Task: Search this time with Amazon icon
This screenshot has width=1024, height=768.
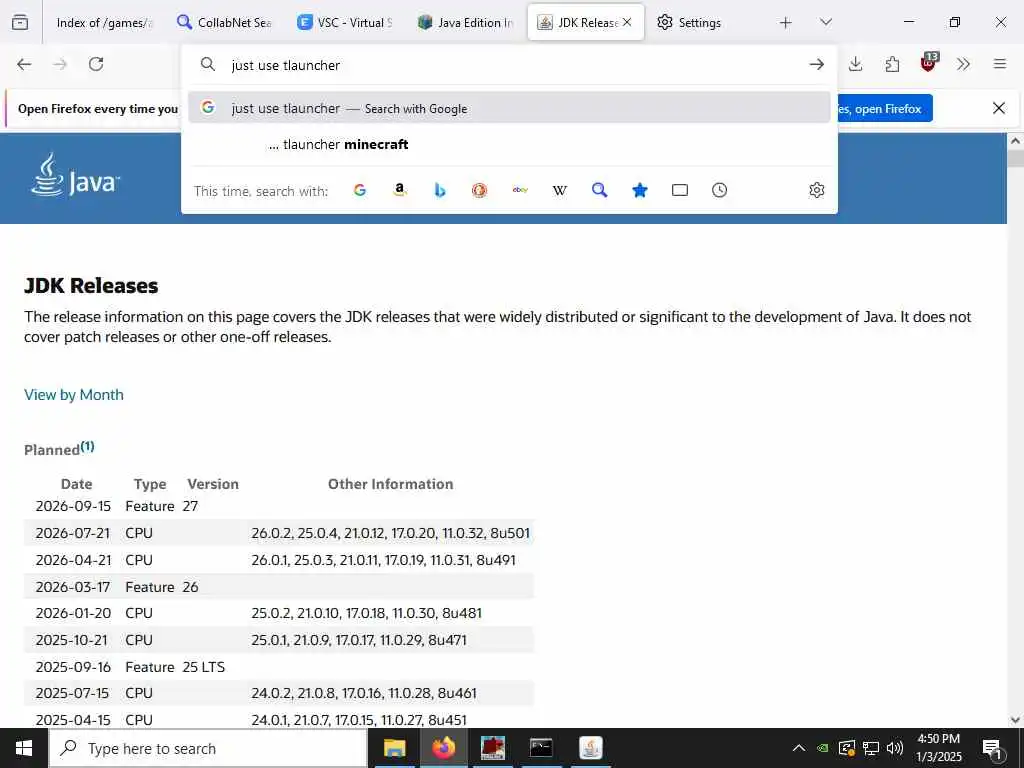Action: click(400, 190)
